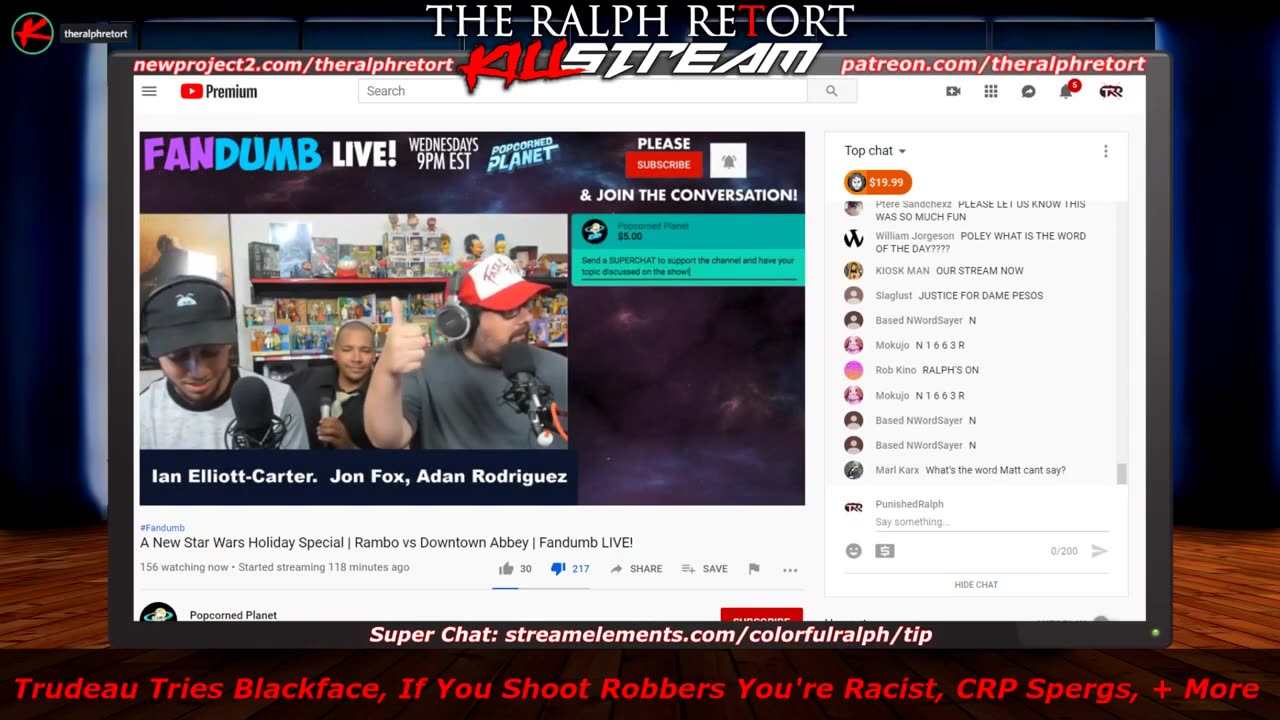The width and height of the screenshot is (1280, 720).
Task: Click the YouTube Search input field
Action: tap(583, 91)
